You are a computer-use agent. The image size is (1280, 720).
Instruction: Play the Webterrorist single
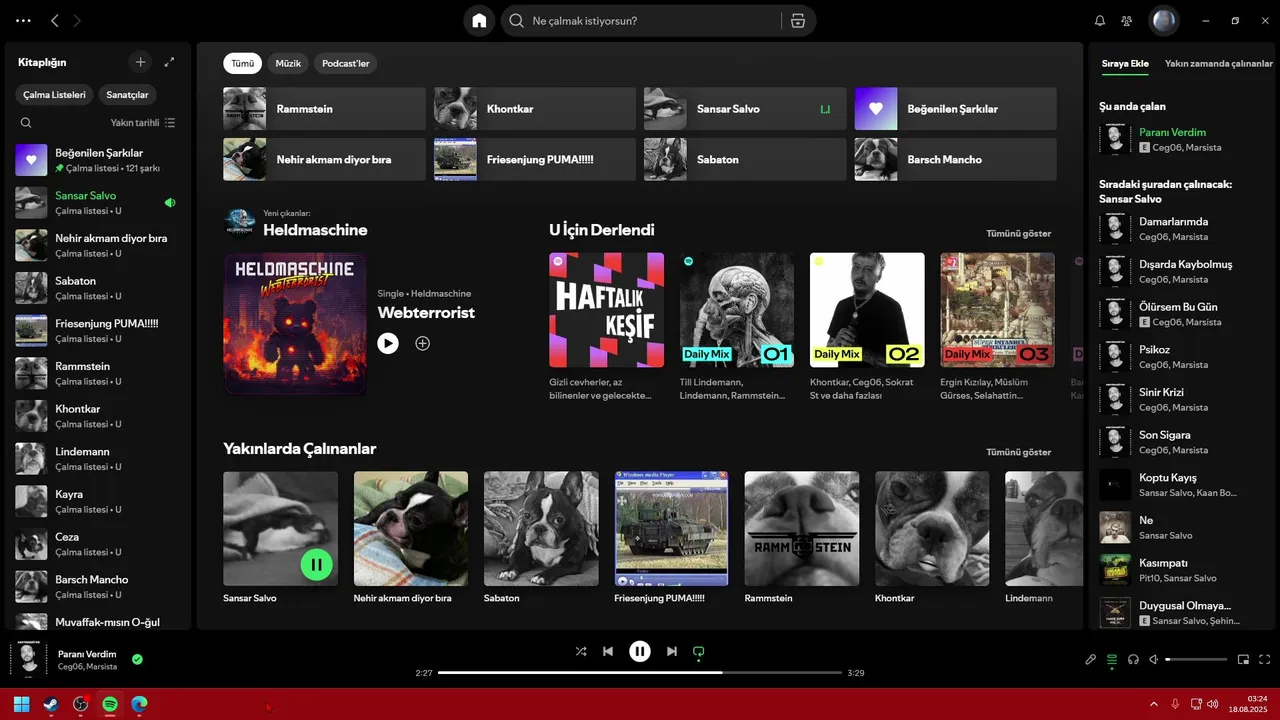(x=388, y=343)
